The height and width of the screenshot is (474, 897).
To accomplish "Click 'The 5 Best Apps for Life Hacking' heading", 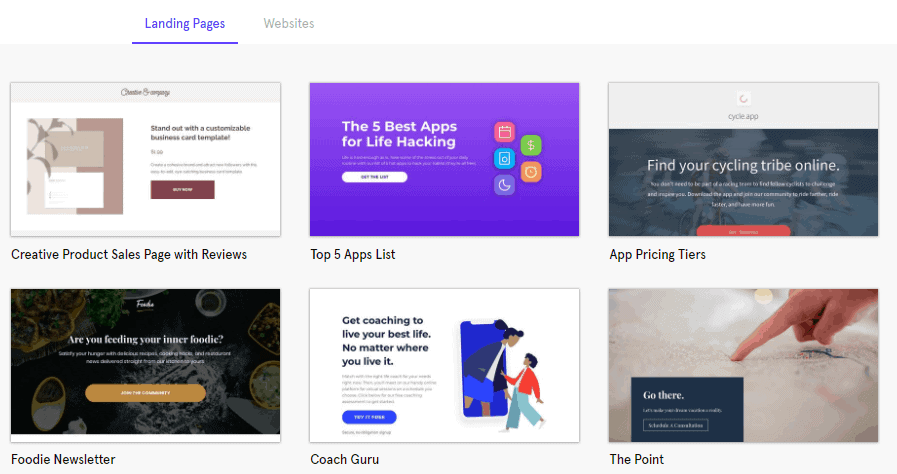I will point(399,134).
